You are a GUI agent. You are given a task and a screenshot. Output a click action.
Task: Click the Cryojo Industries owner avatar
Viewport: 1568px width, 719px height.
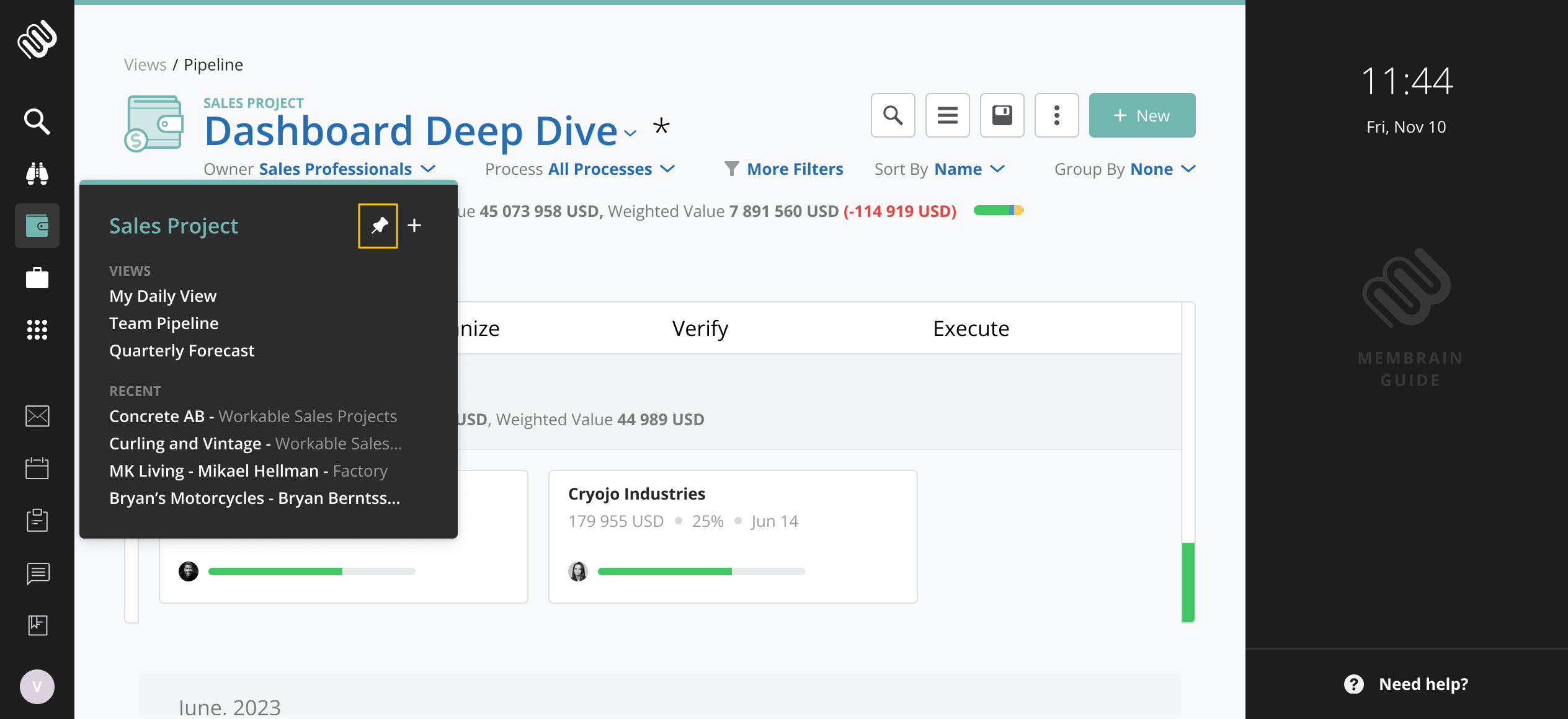578,571
